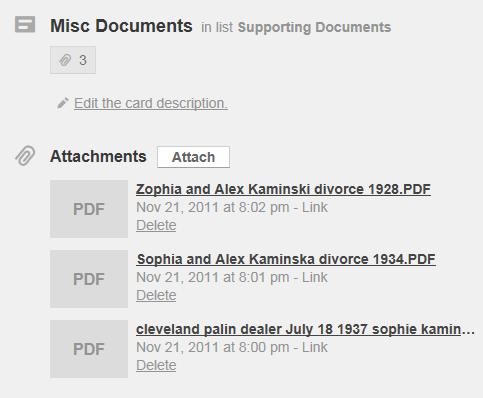Open the PDF thumbnail for the Cleveland Plain Dealer file
Screen dimensions: 483x398
(89, 349)
